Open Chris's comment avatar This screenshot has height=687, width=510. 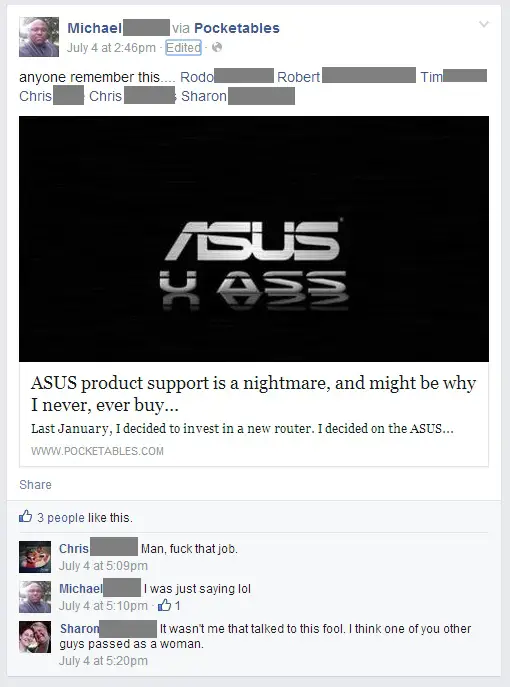coord(35,557)
